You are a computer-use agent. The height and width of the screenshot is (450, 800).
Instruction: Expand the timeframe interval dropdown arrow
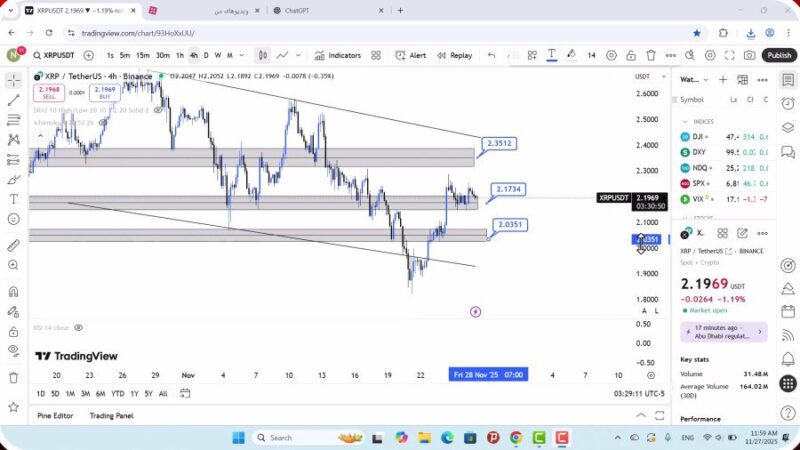pos(242,56)
